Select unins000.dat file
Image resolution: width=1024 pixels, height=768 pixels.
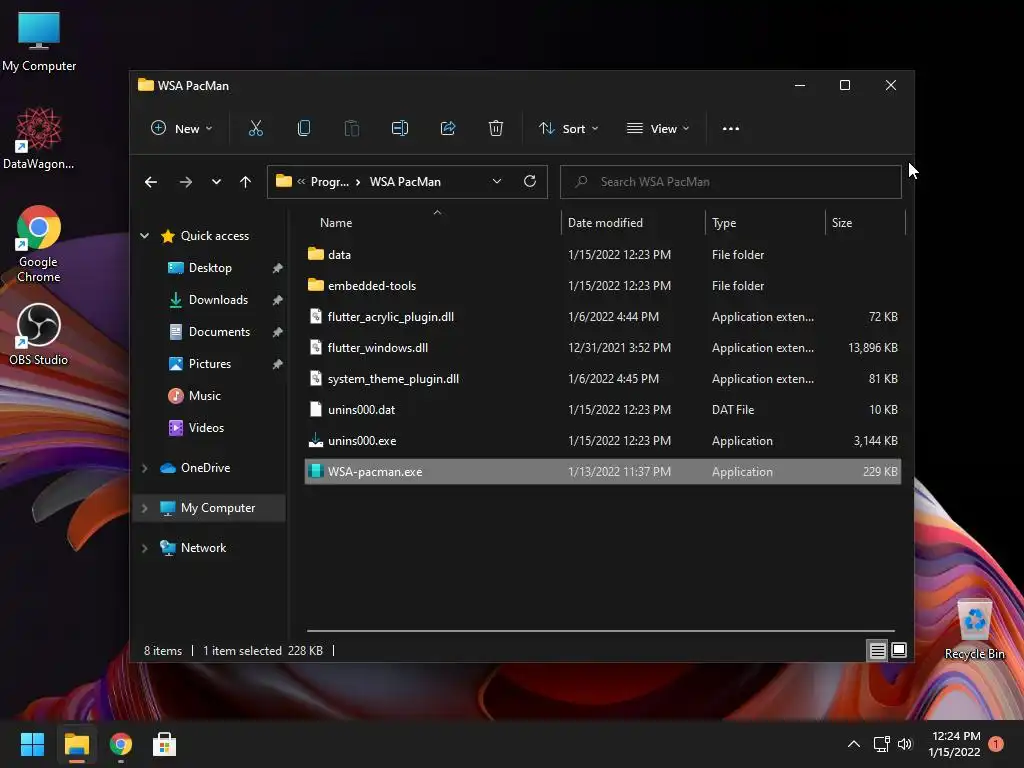[x=603, y=409]
